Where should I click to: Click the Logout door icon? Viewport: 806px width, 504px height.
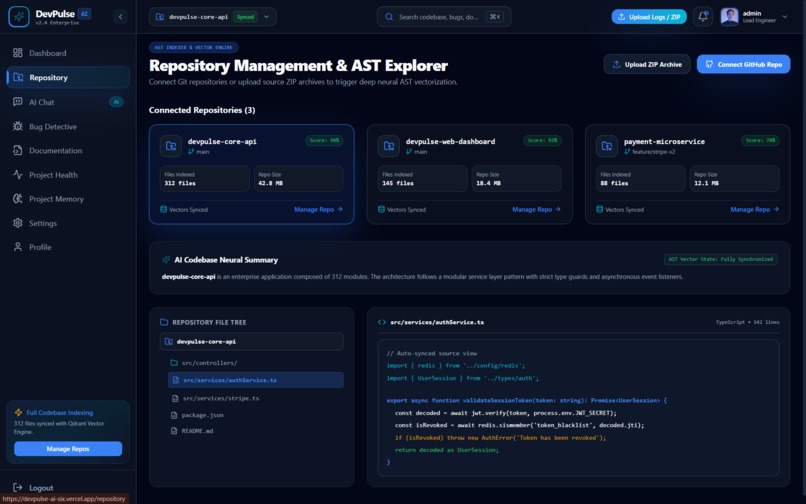pyautogui.click(x=17, y=488)
